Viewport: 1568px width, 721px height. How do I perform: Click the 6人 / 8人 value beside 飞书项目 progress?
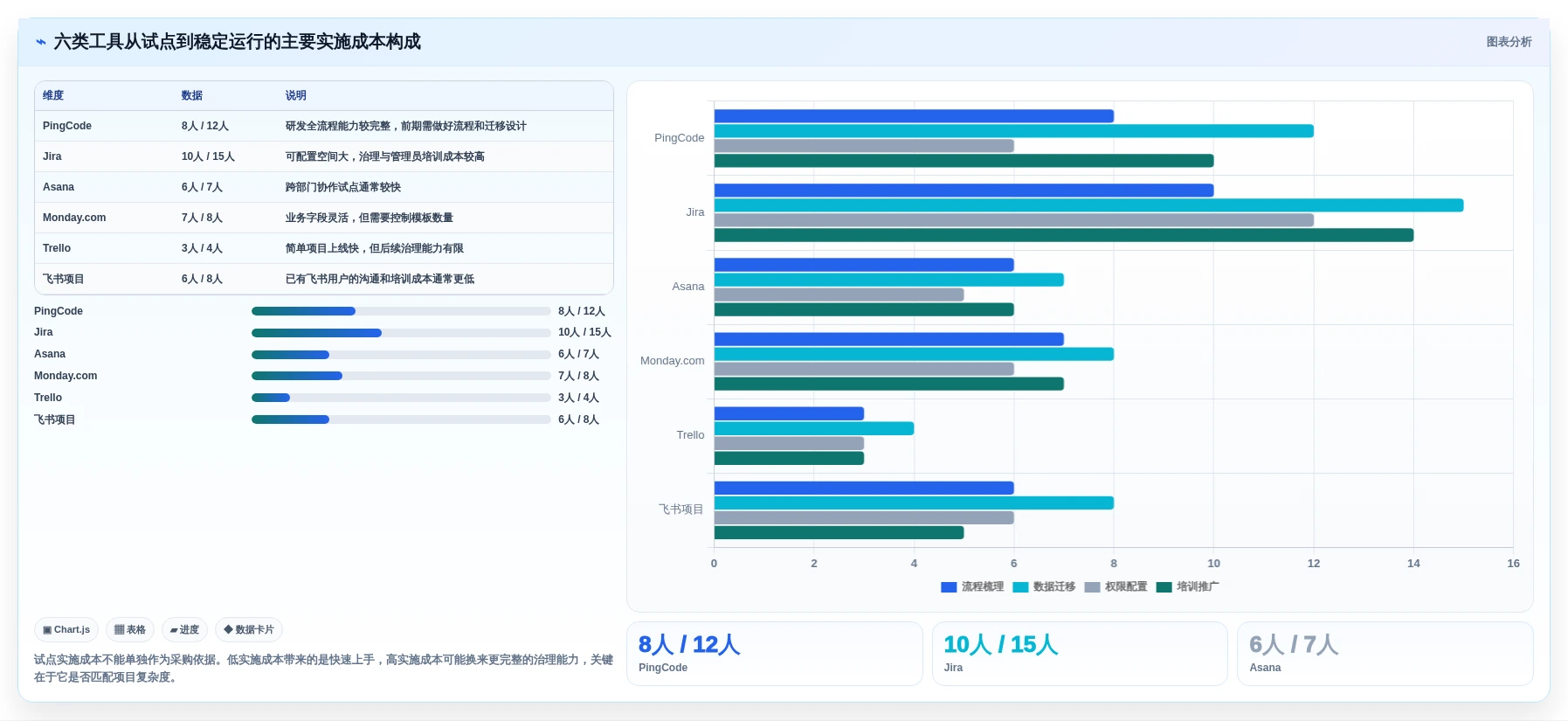click(578, 419)
